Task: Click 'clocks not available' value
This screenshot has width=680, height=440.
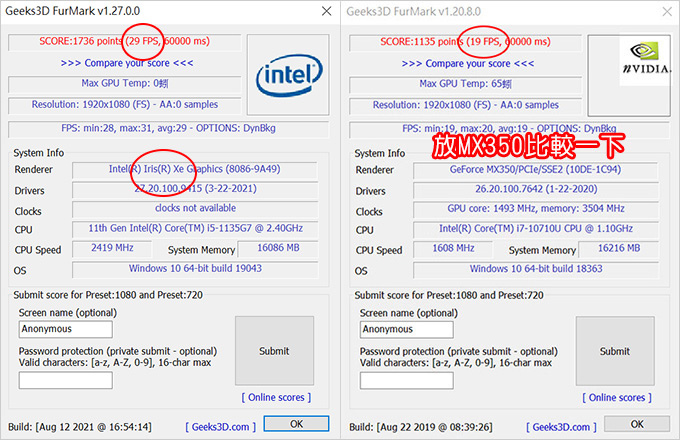Action: pos(196,208)
